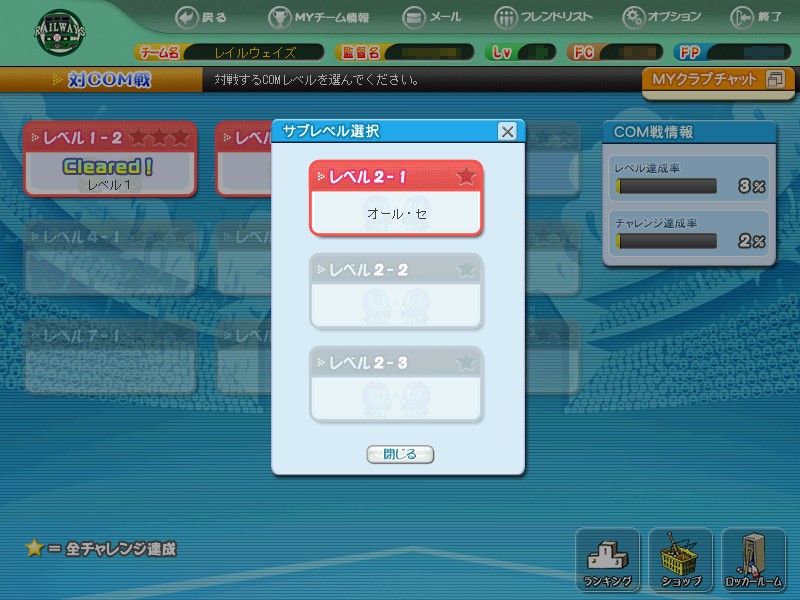Screen dimensions: 800x600
Task: Open オプション gear settings
Action: [x=634, y=17]
